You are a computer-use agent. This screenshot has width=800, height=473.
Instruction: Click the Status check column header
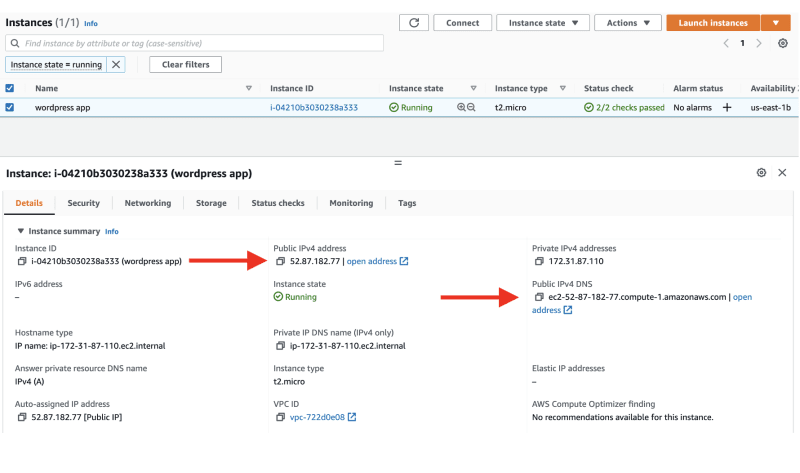click(609, 88)
